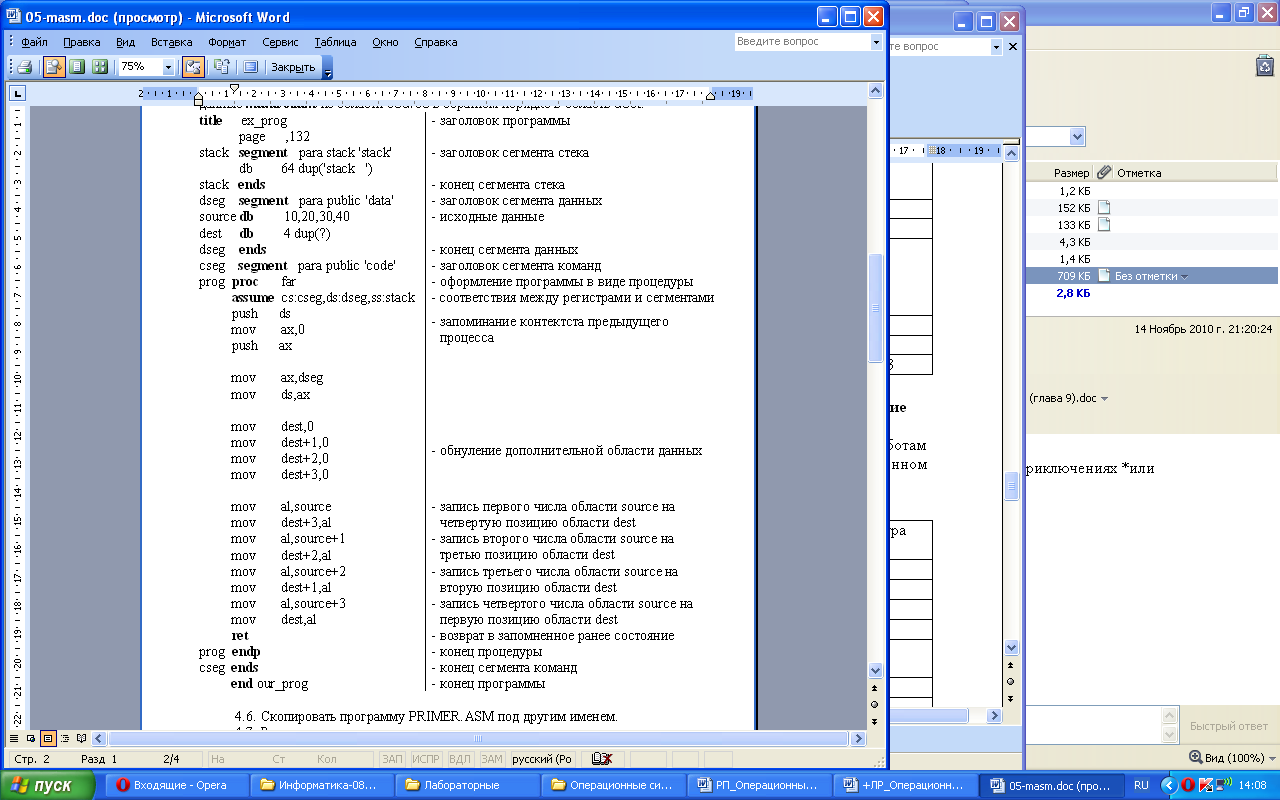The height and width of the screenshot is (800, 1280).
Task: Switch to '+ЛР_Операционн...' Word taskbar button
Action: 905,785
